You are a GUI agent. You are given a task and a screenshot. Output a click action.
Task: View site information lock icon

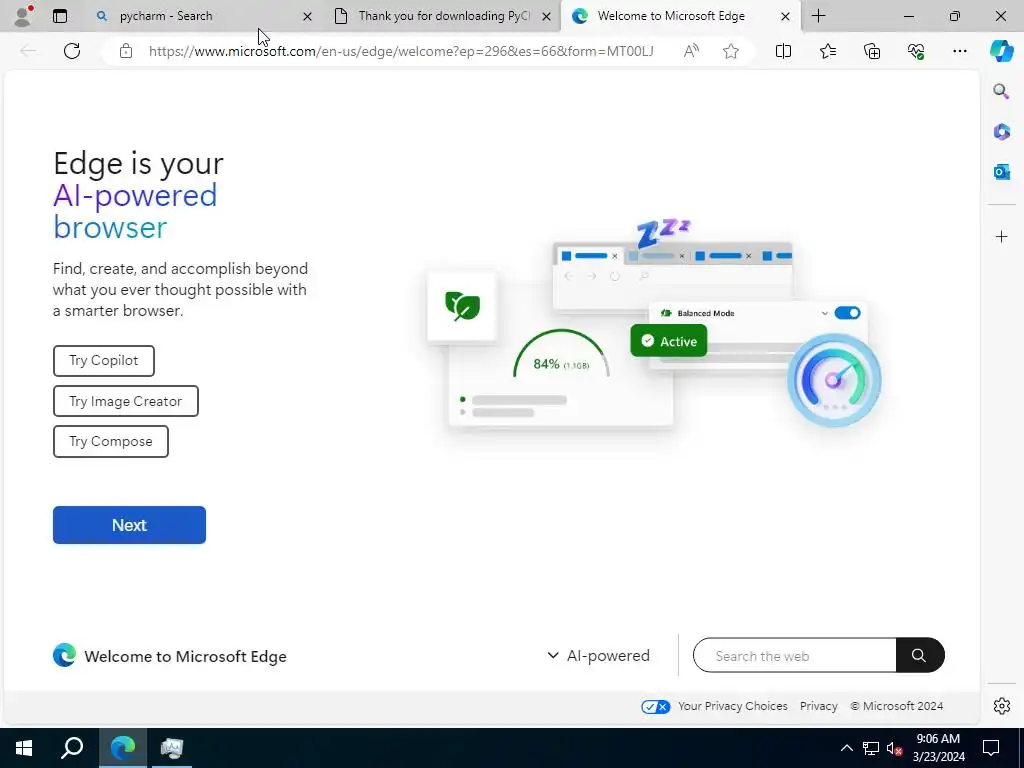point(126,51)
